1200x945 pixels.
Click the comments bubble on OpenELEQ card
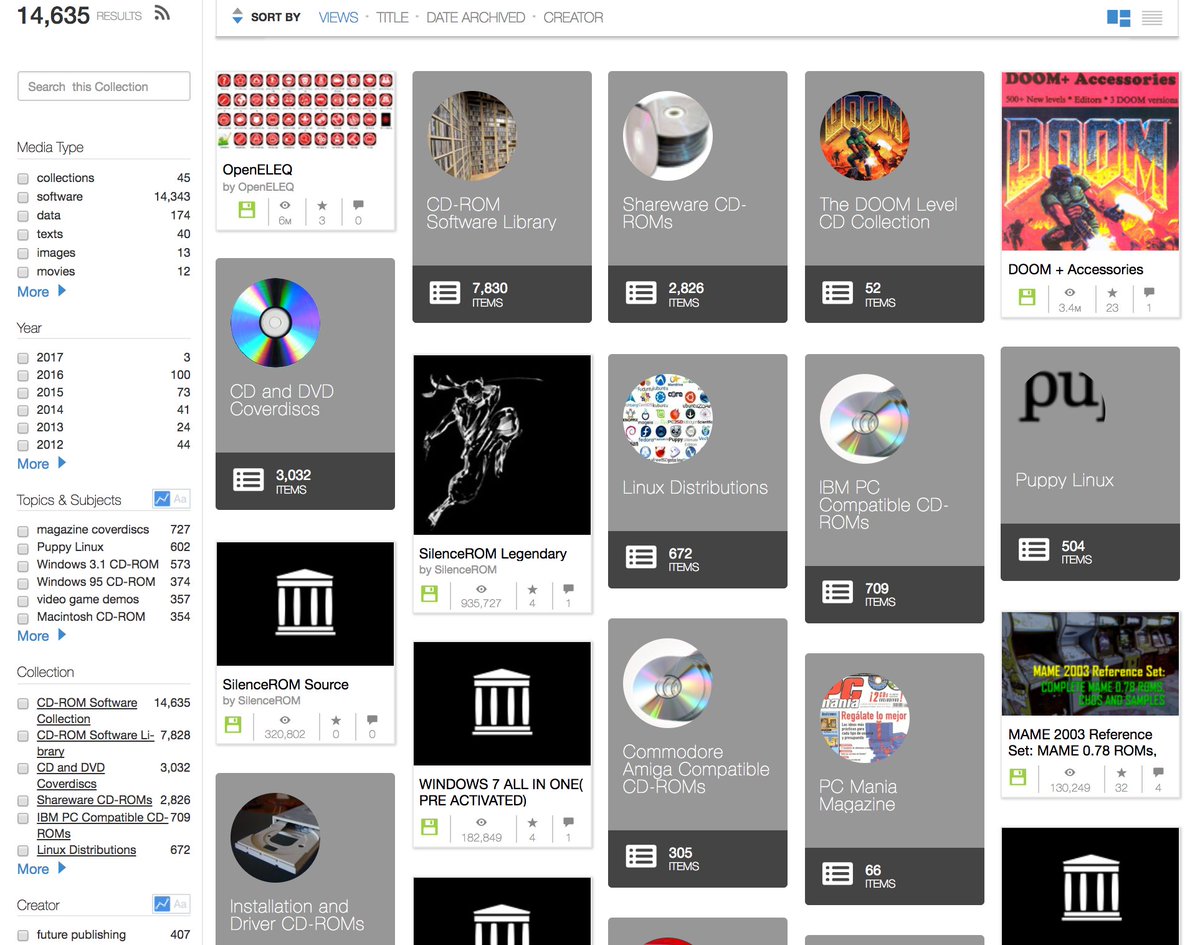pos(359,206)
